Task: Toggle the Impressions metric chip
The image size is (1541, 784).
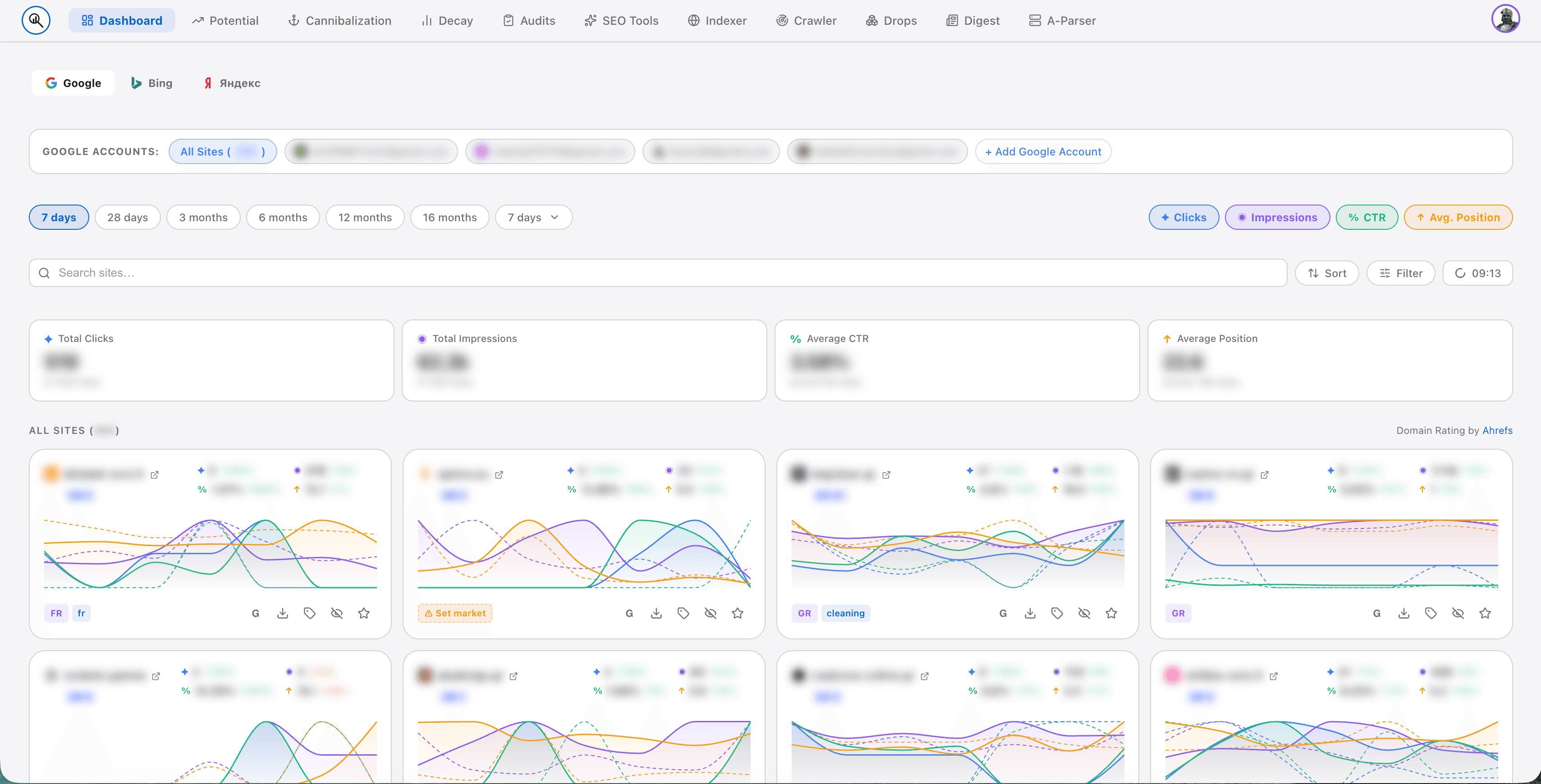Action: [1277, 217]
